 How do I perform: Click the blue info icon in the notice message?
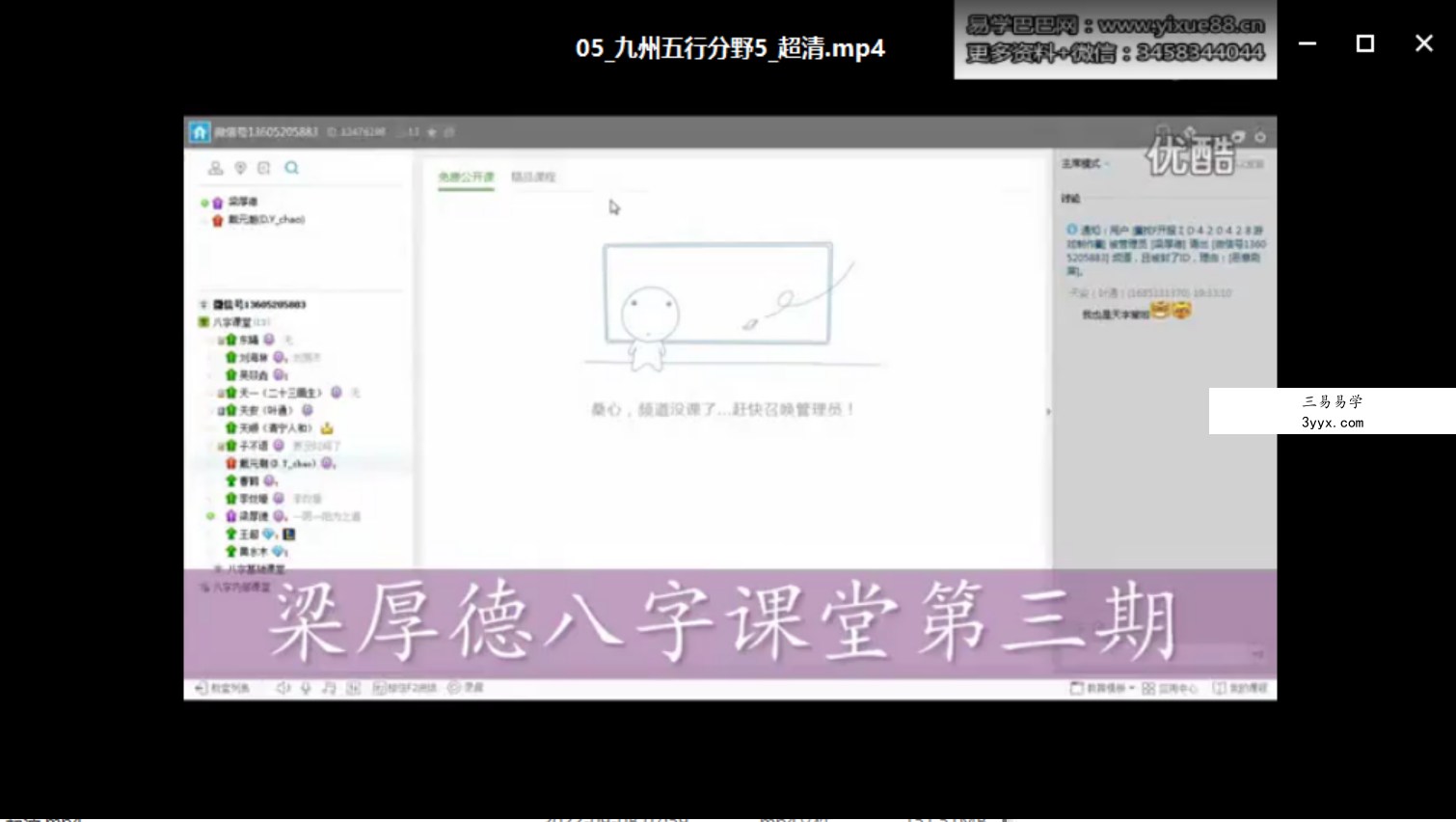[1071, 231]
